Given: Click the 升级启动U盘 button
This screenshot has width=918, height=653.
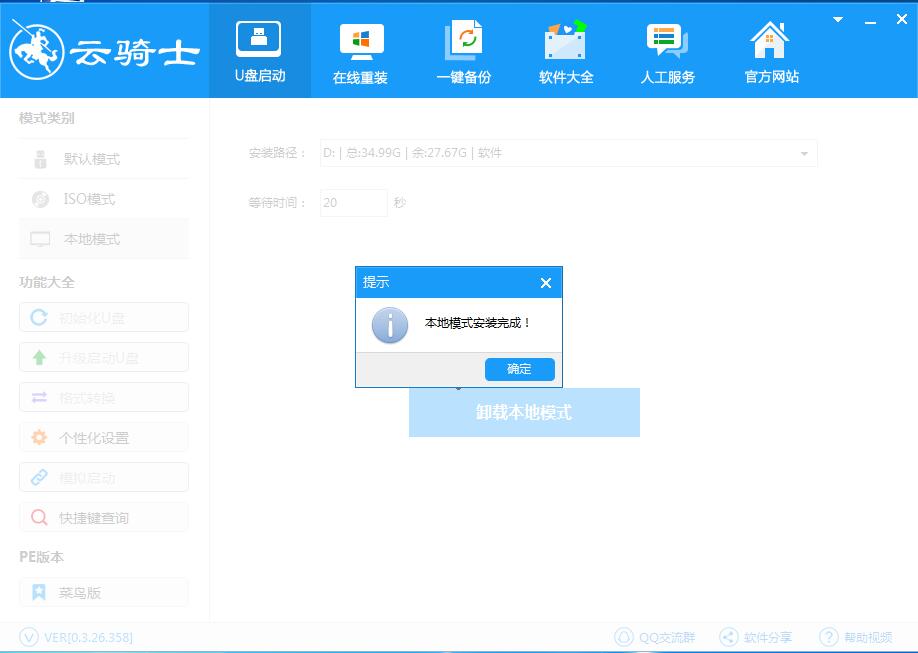Looking at the screenshot, I should 104,357.
